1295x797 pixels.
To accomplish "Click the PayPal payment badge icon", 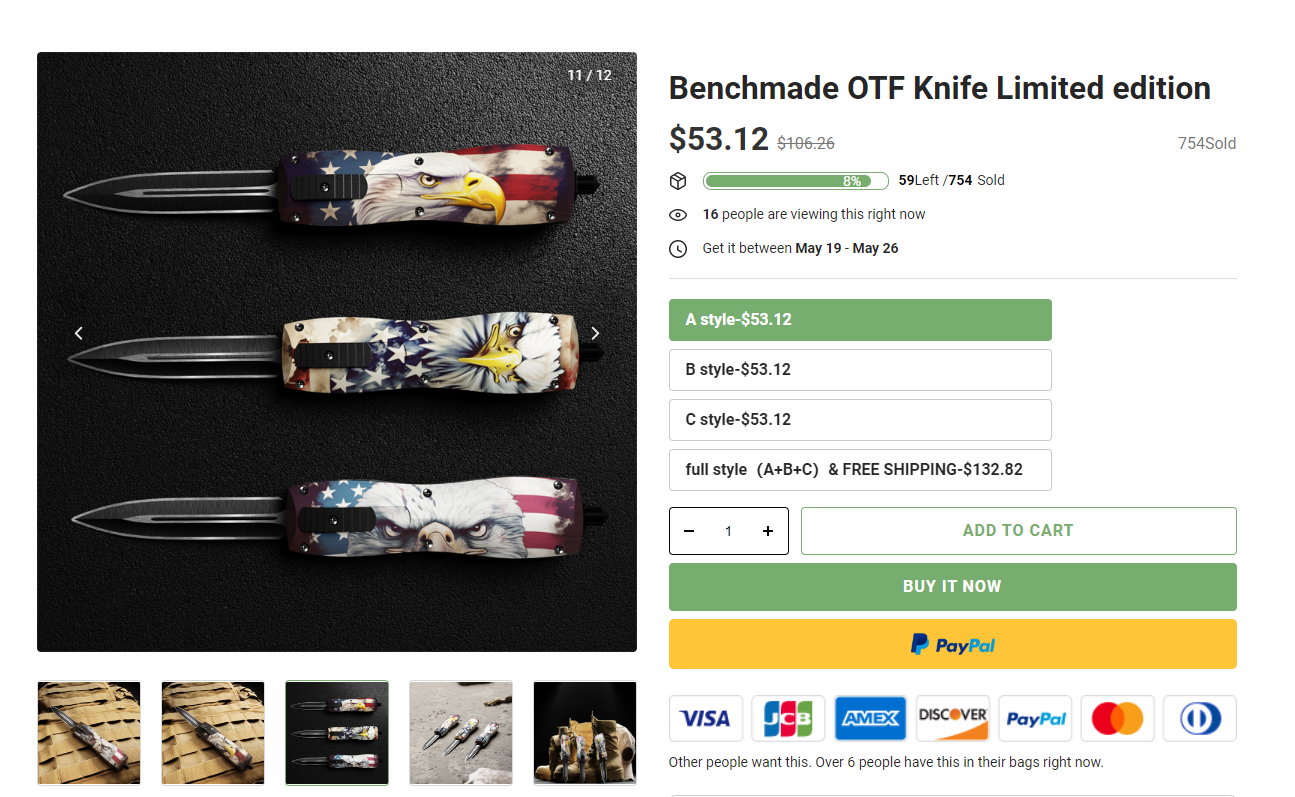I will click(1035, 718).
